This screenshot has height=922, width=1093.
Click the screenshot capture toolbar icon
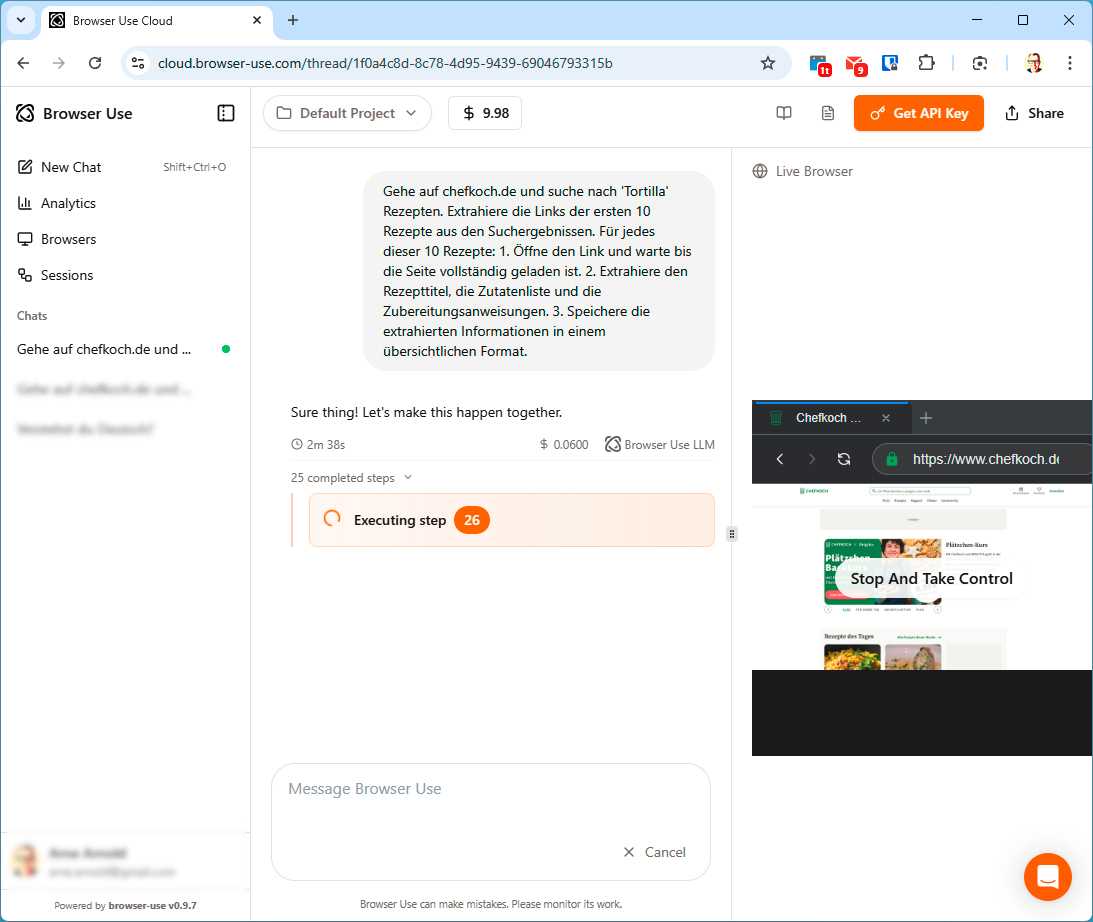pyautogui.click(x=979, y=63)
